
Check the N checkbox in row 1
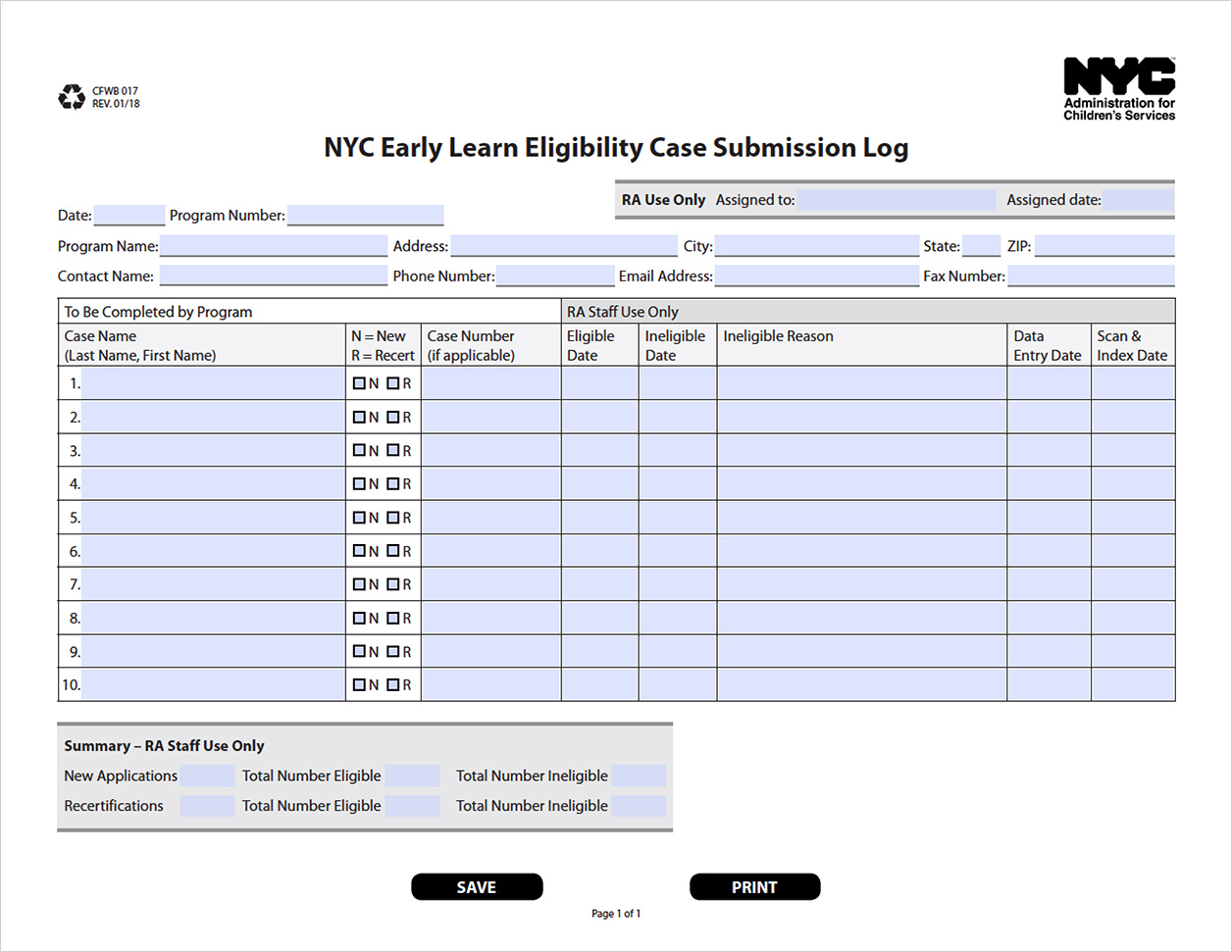click(x=359, y=383)
